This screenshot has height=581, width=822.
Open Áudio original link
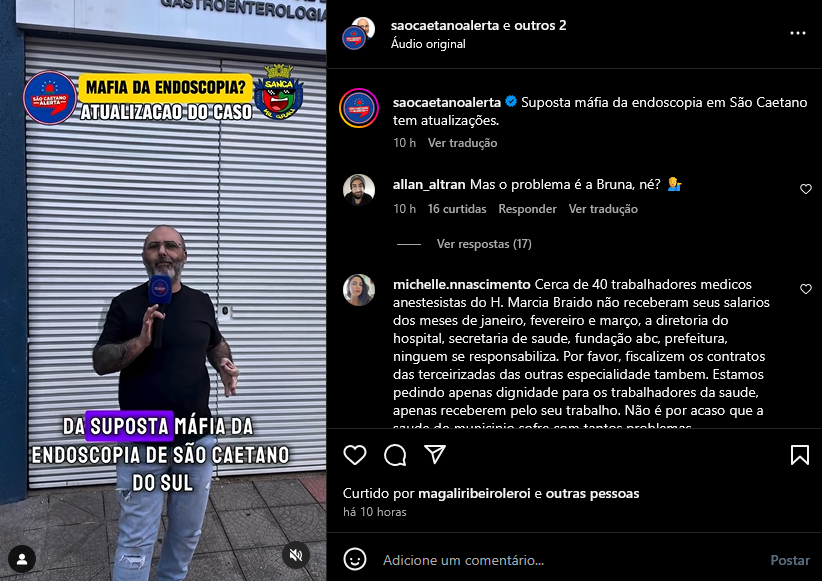428,44
